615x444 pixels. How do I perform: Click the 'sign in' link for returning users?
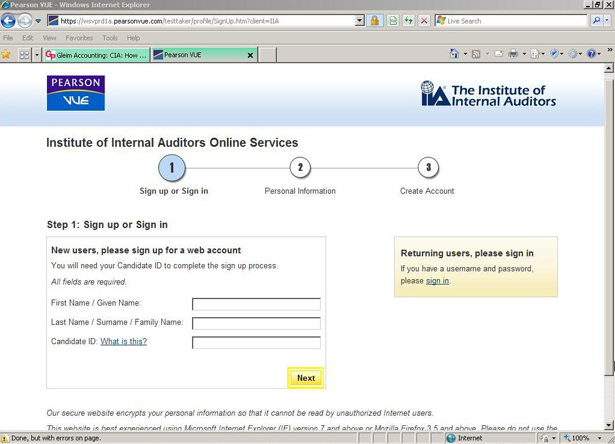click(x=437, y=281)
